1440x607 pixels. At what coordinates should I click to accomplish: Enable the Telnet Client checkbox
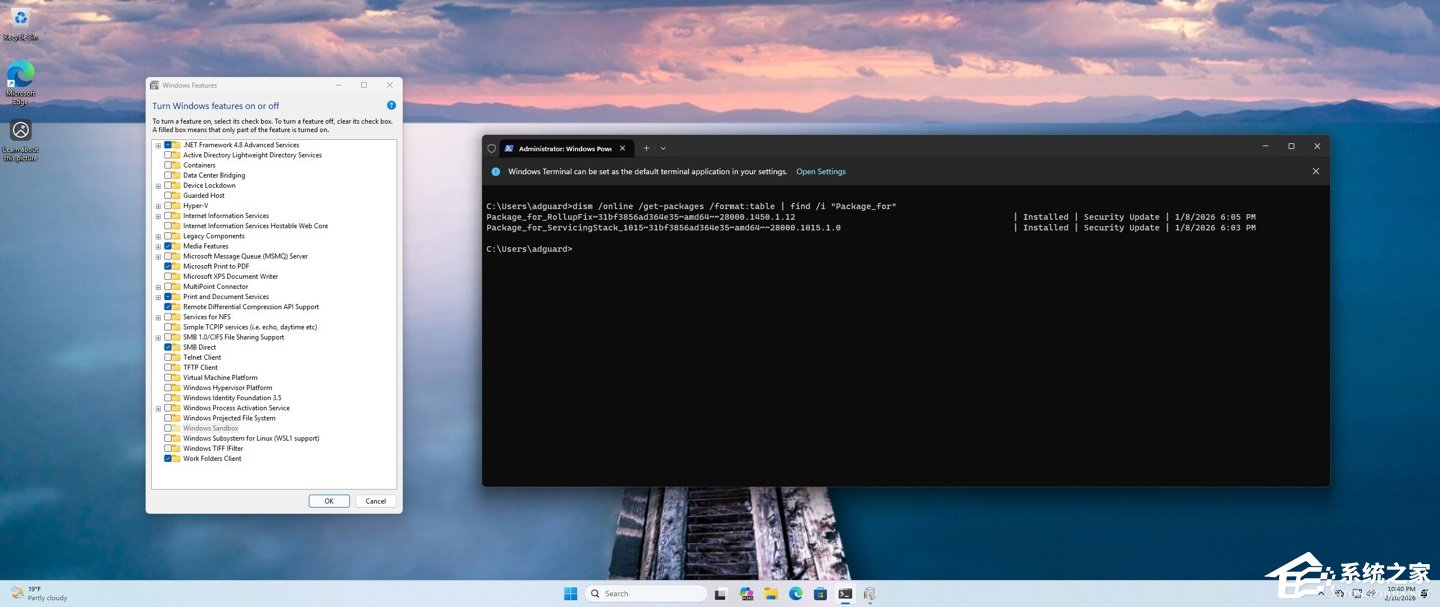(x=168, y=357)
